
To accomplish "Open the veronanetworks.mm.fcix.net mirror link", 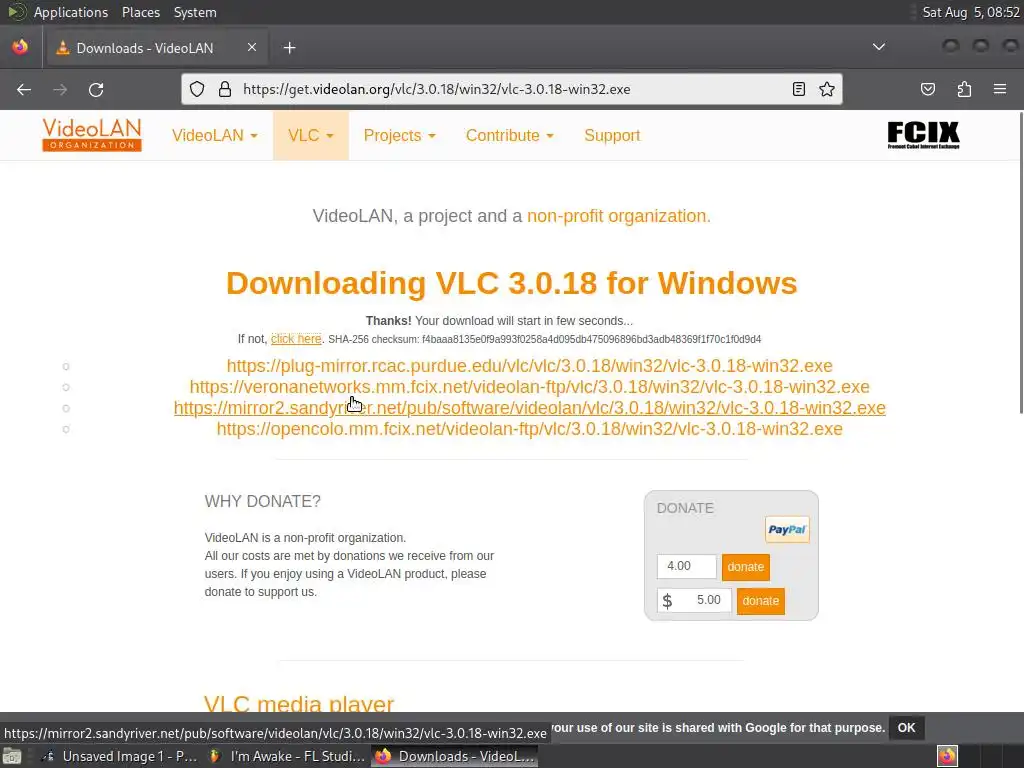I will pos(530,387).
